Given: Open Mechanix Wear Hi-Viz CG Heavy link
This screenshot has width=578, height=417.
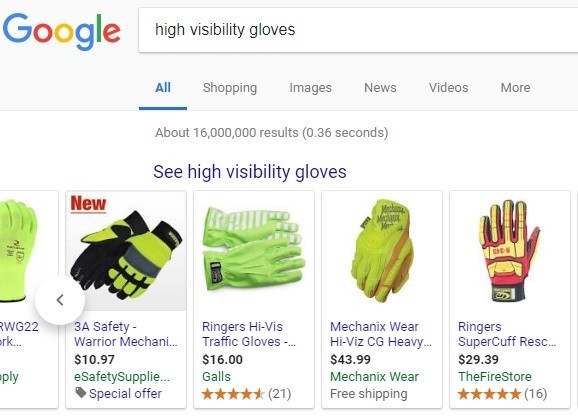Looking at the screenshot, I should [381, 334].
